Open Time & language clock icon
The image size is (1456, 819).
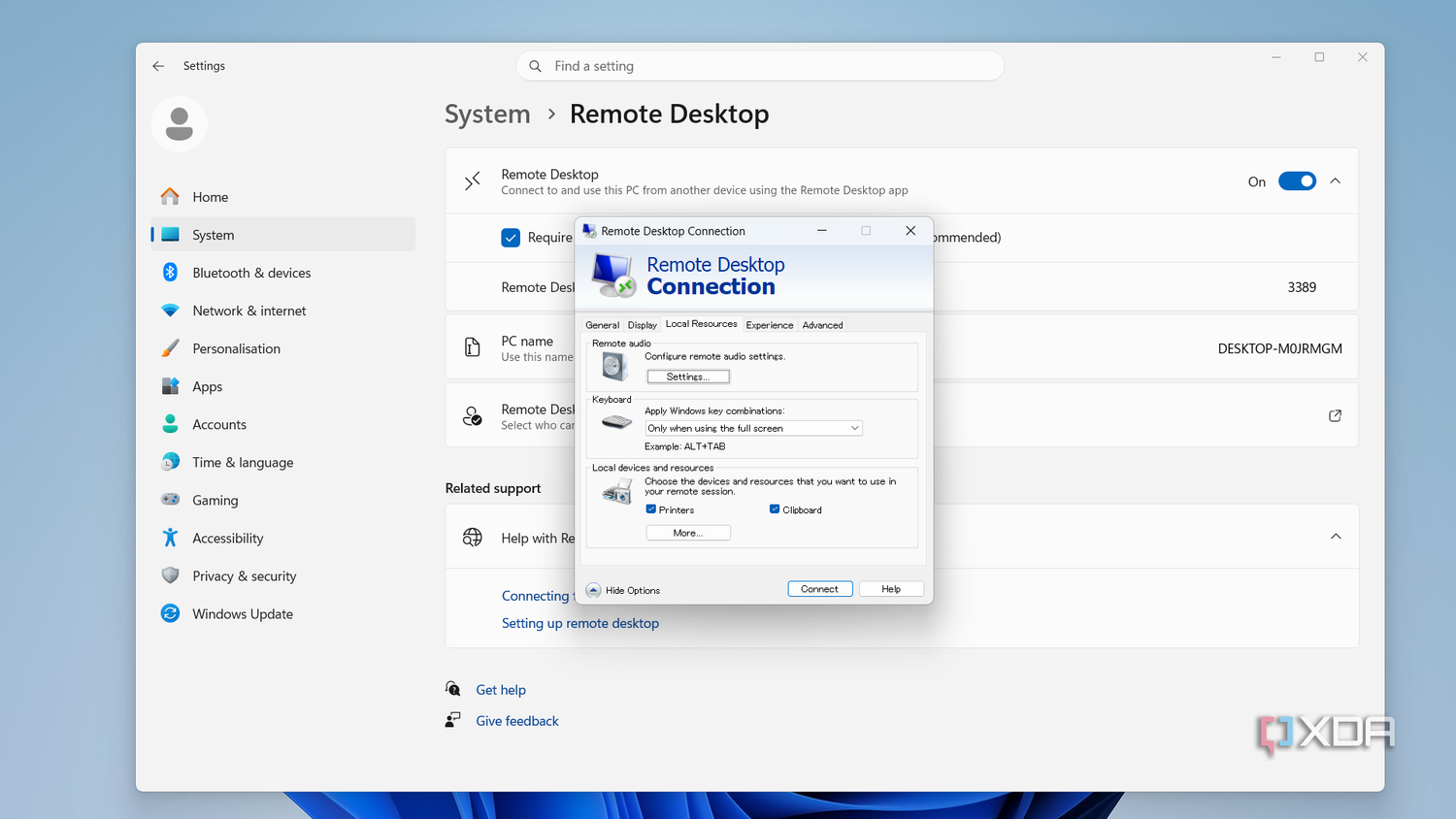tap(170, 462)
